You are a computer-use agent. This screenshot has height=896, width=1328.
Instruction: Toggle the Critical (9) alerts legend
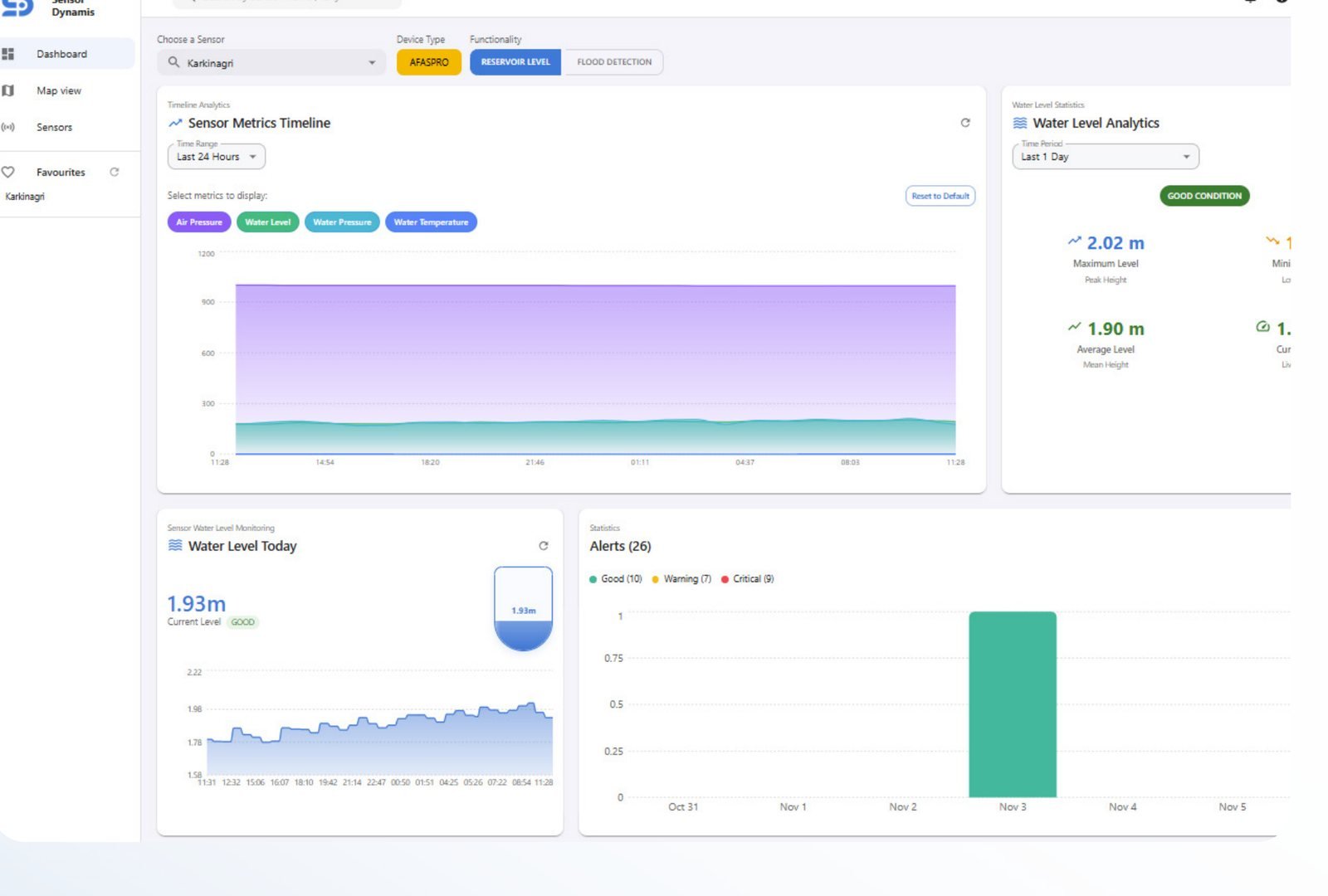[x=748, y=579]
